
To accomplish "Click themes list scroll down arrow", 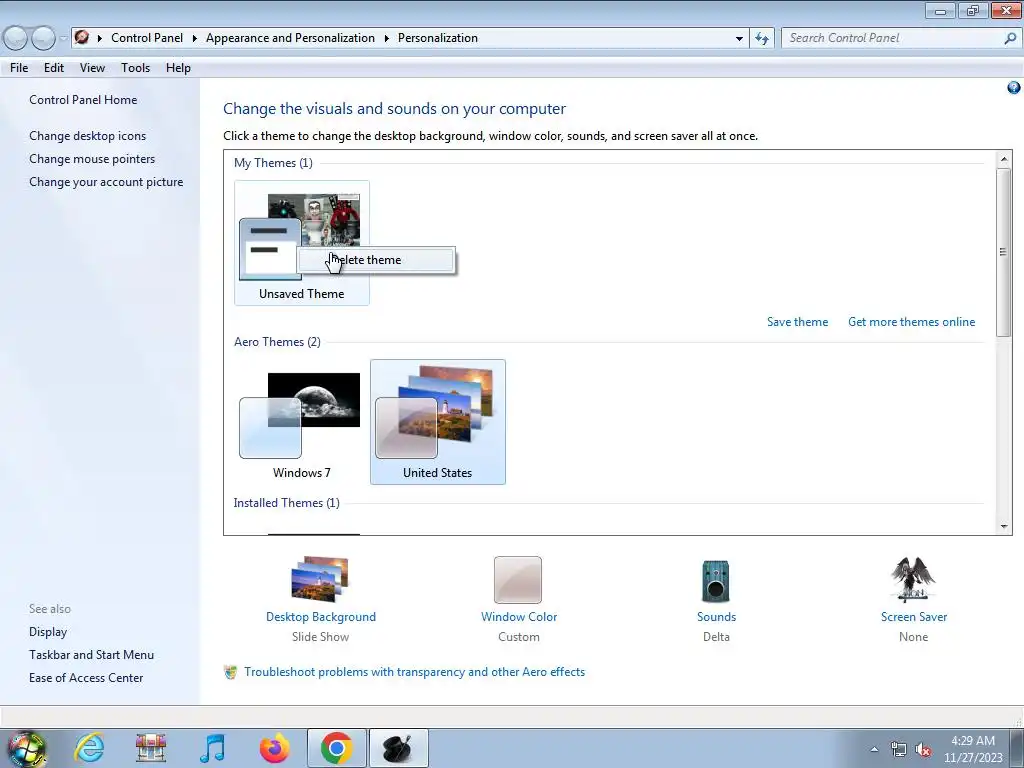I will pos(1003,526).
